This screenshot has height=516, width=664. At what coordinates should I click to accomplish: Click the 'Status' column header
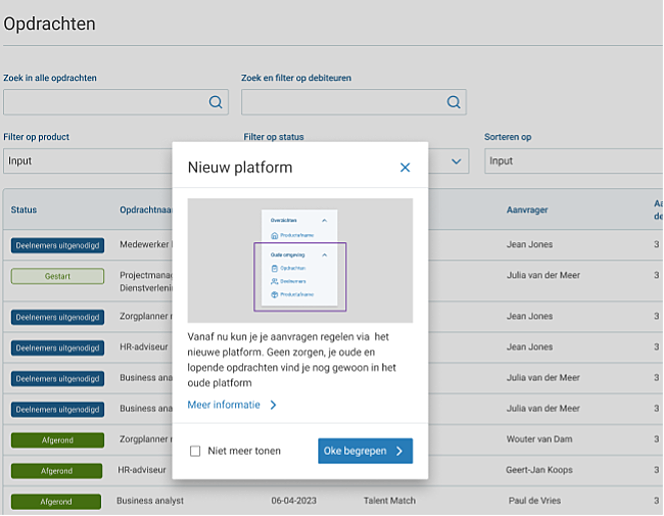[x=24, y=210]
